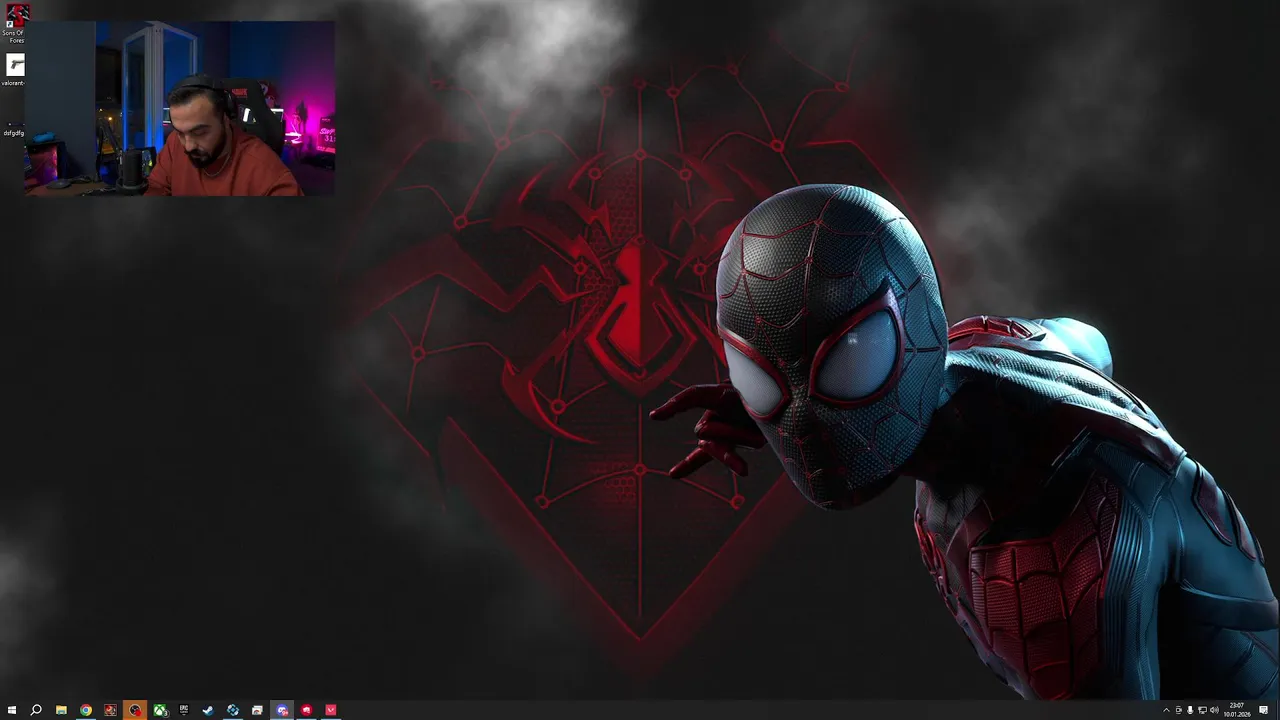Open Epic Games Launcher taskbar icon
Screen dimensions: 1280x720
coord(184,710)
